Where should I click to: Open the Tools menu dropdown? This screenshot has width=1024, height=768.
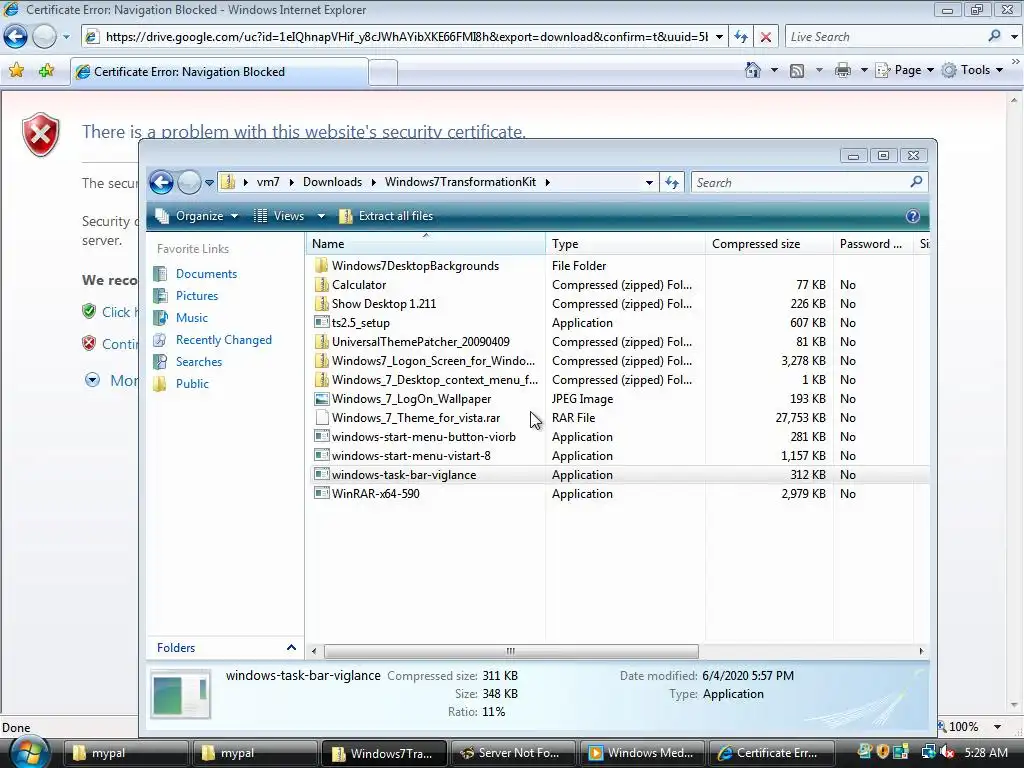point(973,70)
